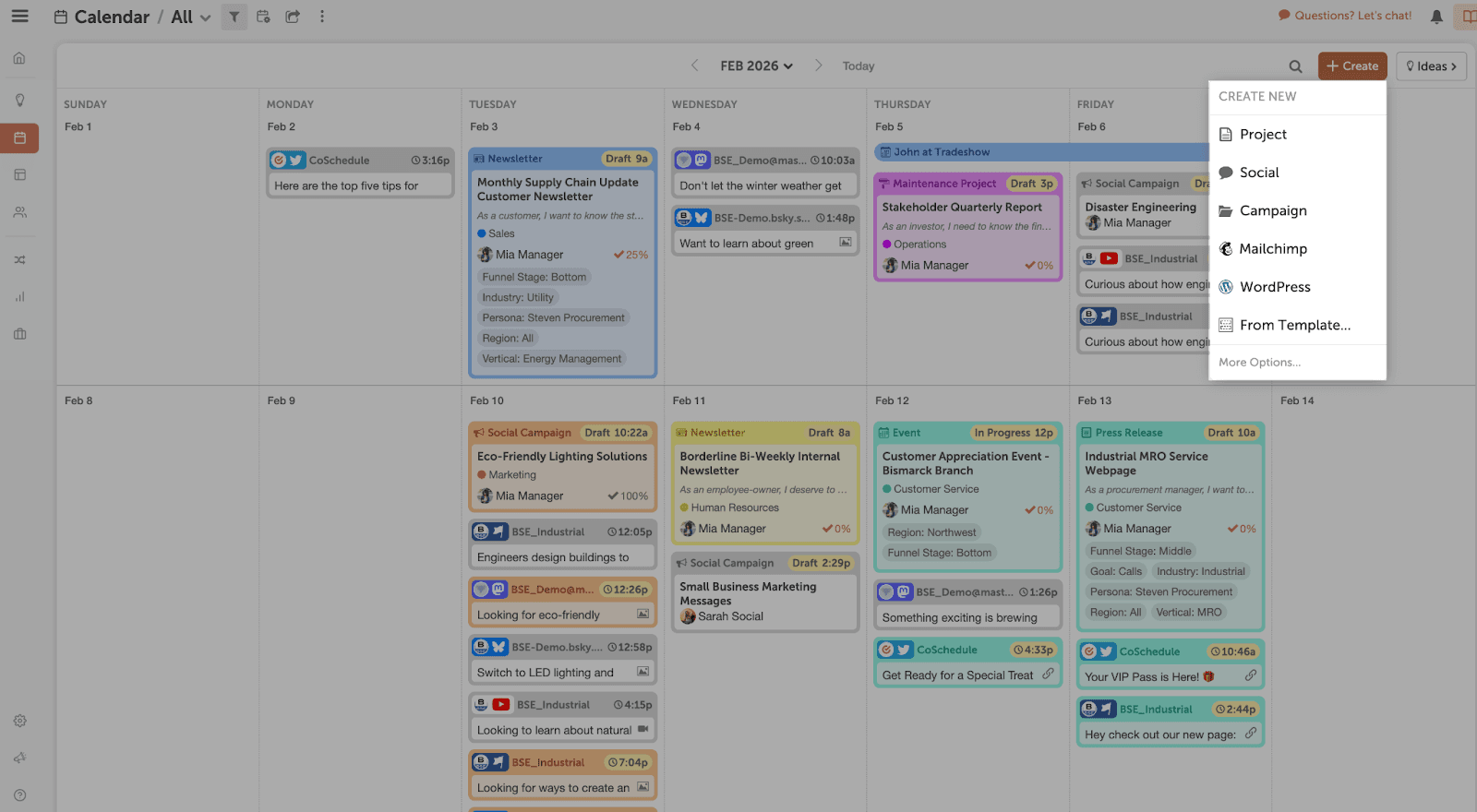
Task: Open the John at Tradeshow event bar
Action: click(1041, 152)
